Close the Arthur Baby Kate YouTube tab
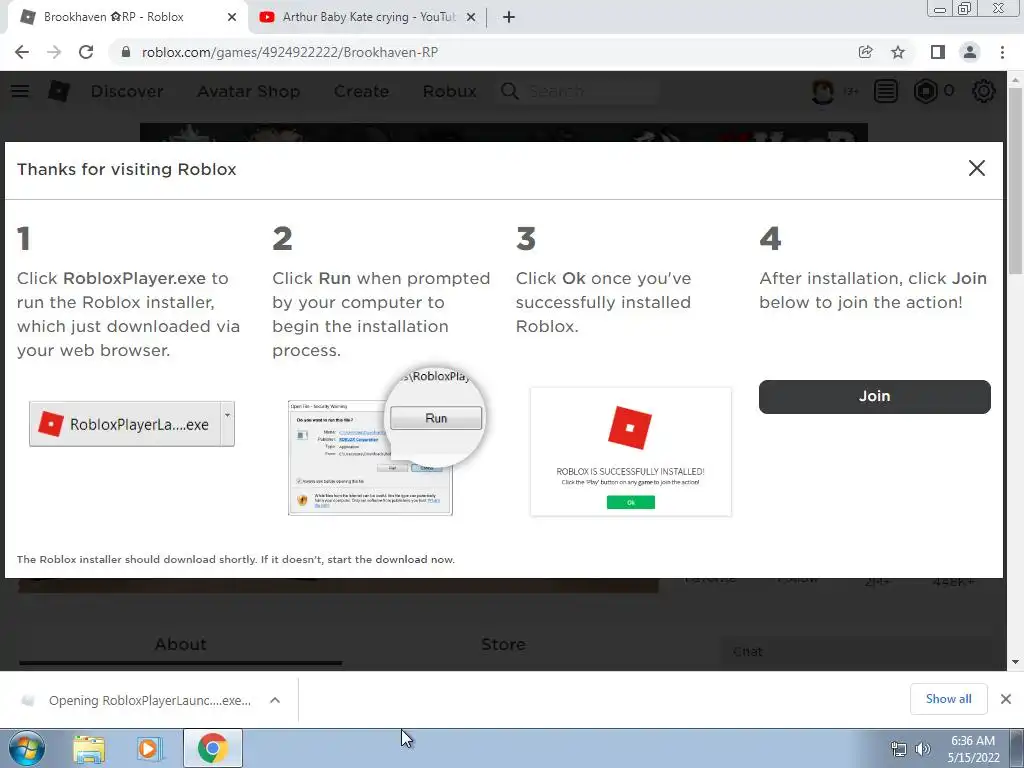The width and height of the screenshot is (1024, 768). [471, 17]
